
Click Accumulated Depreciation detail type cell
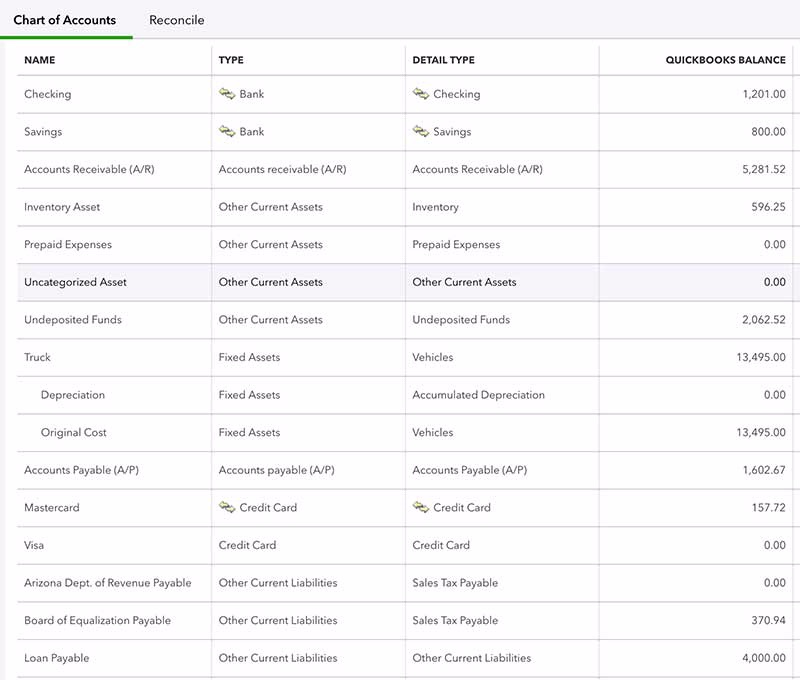[479, 395]
